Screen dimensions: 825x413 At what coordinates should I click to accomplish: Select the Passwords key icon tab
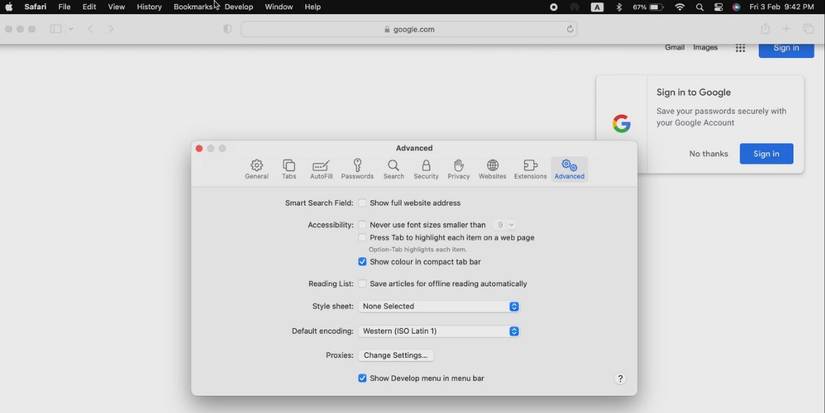click(x=357, y=169)
